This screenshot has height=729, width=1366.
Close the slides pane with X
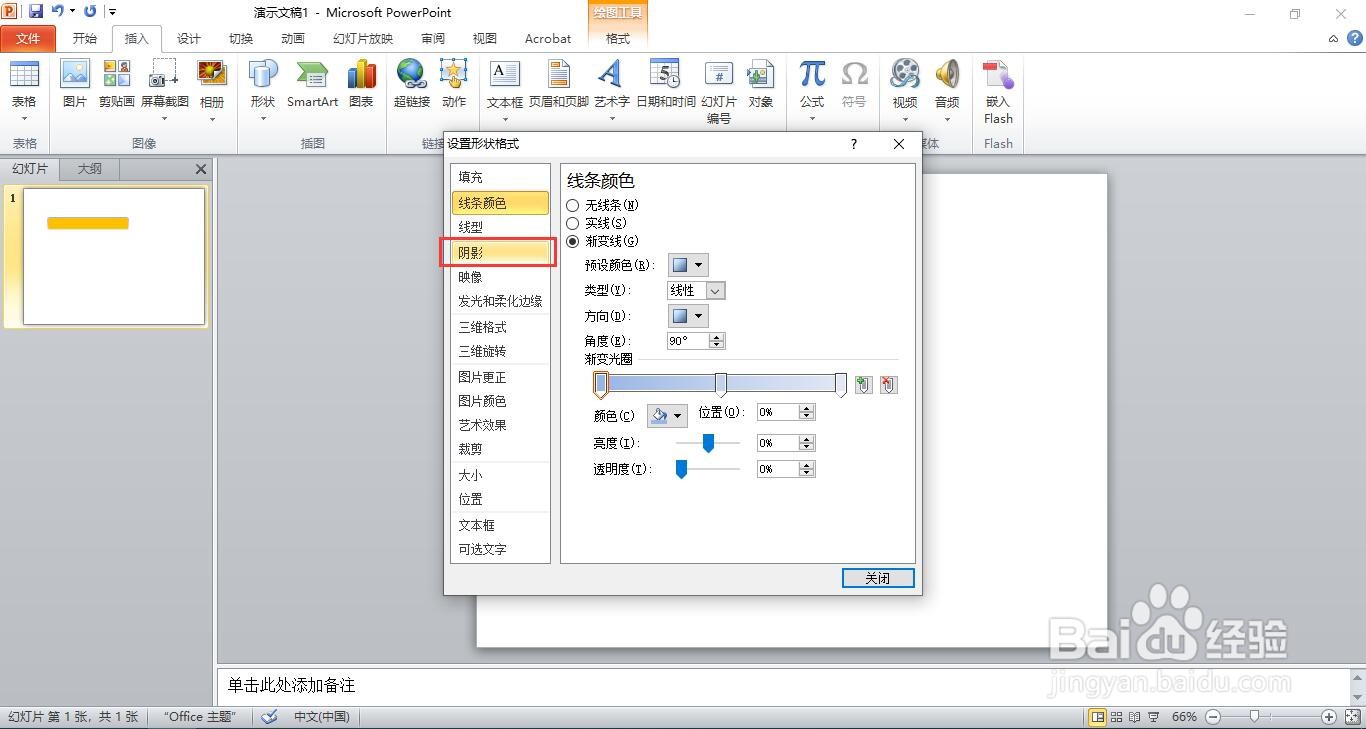pyautogui.click(x=201, y=169)
